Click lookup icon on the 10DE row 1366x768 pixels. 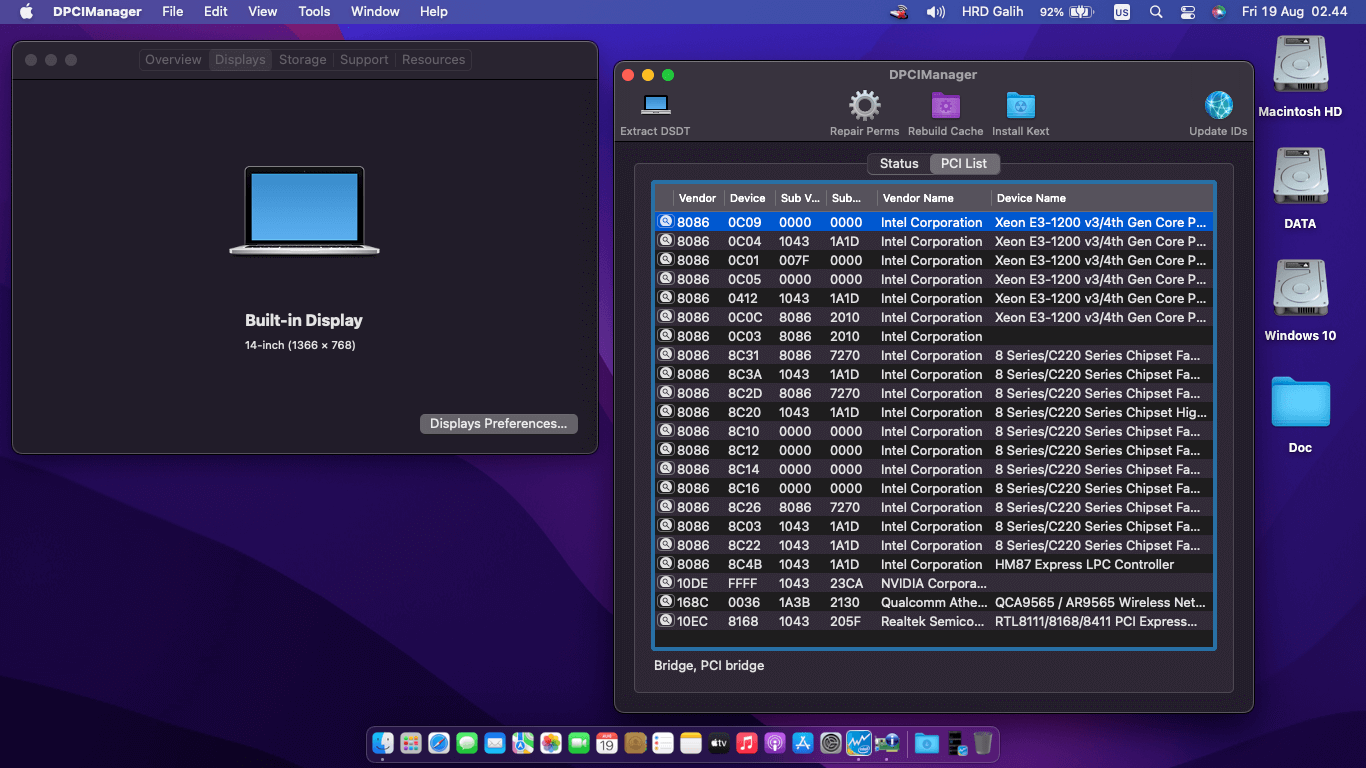click(x=666, y=582)
